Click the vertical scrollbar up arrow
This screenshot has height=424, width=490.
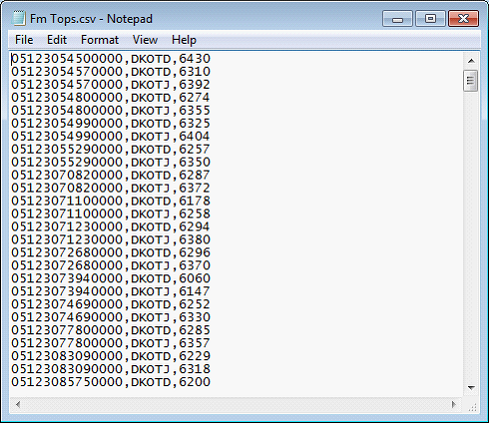click(x=471, y=61)
